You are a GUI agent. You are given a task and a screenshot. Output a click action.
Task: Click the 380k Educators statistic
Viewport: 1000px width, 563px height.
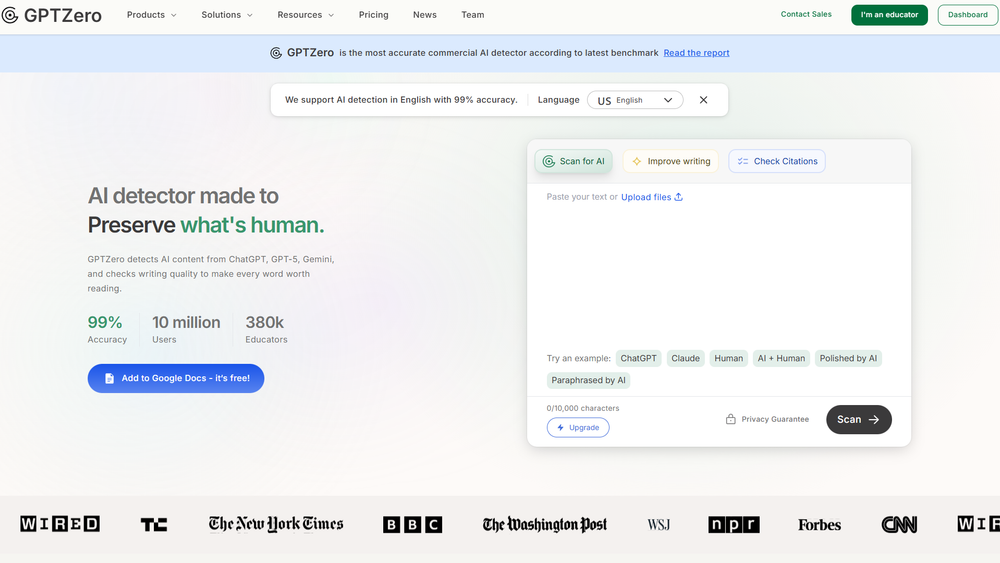pos(267,329)
